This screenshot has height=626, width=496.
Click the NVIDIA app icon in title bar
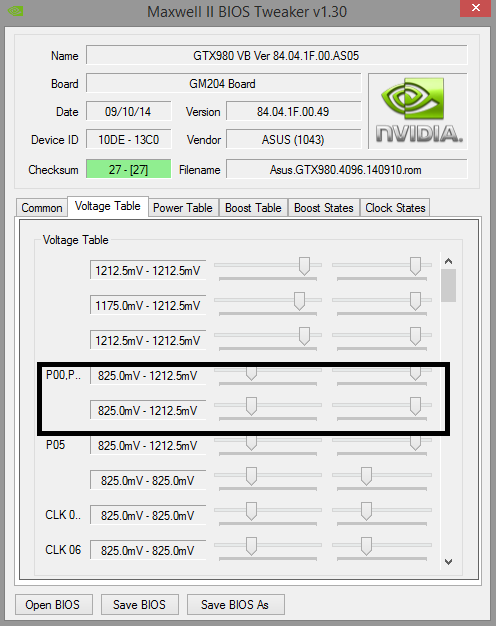(x=16, y=11)
